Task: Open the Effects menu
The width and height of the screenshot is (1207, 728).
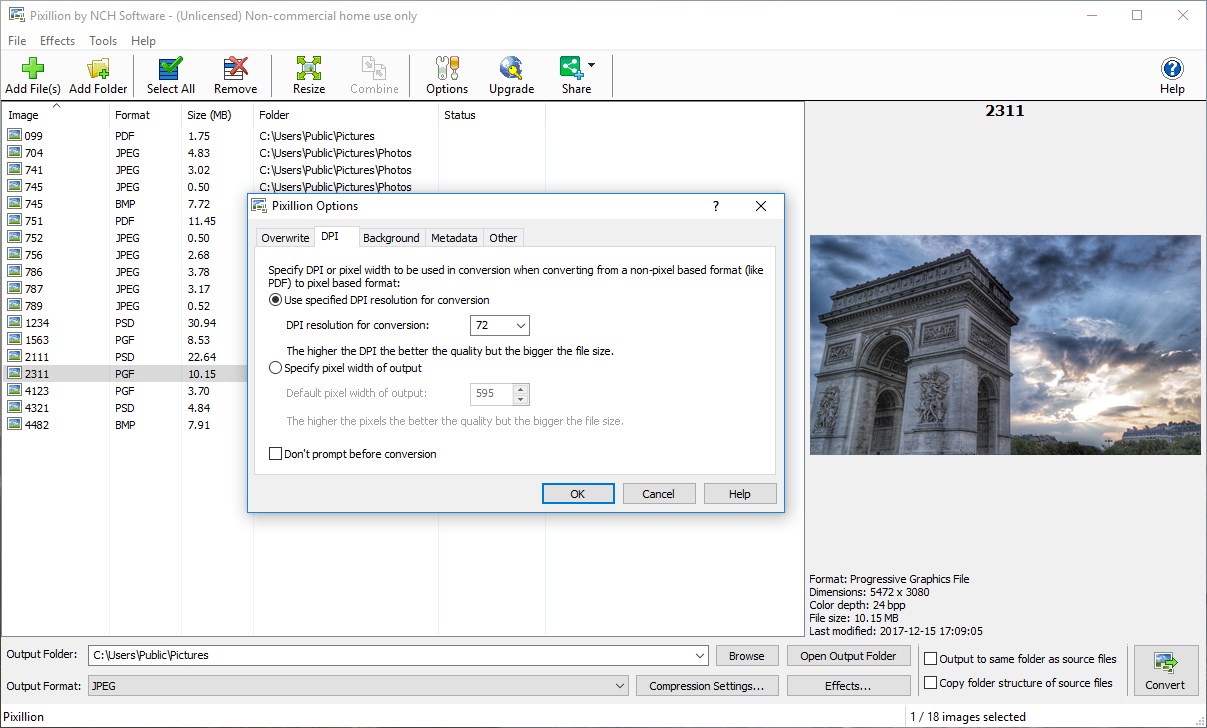Action: [57, 40]
